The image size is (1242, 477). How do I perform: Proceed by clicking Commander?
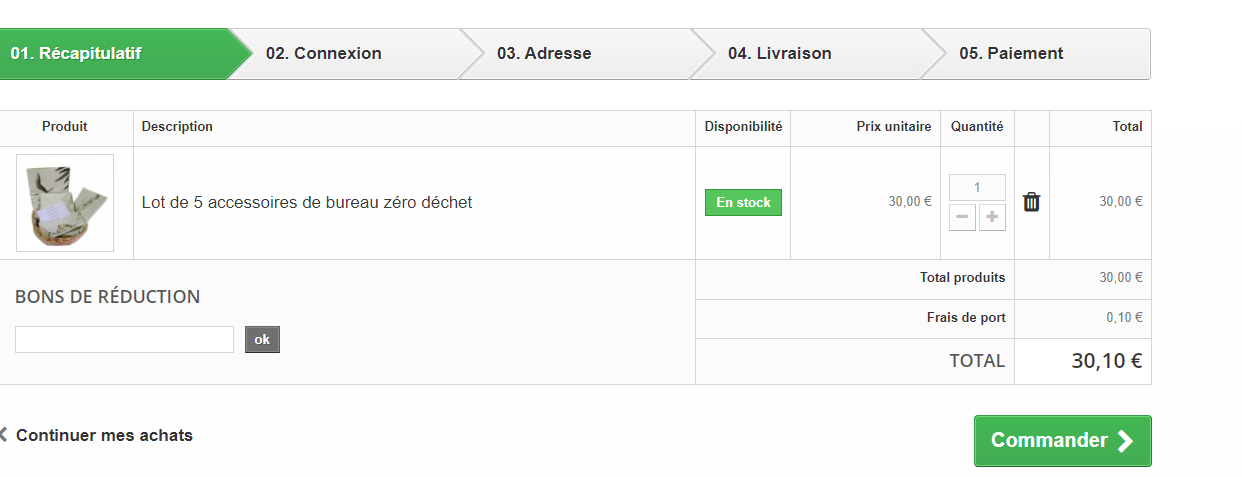[x=1063, y=441]
